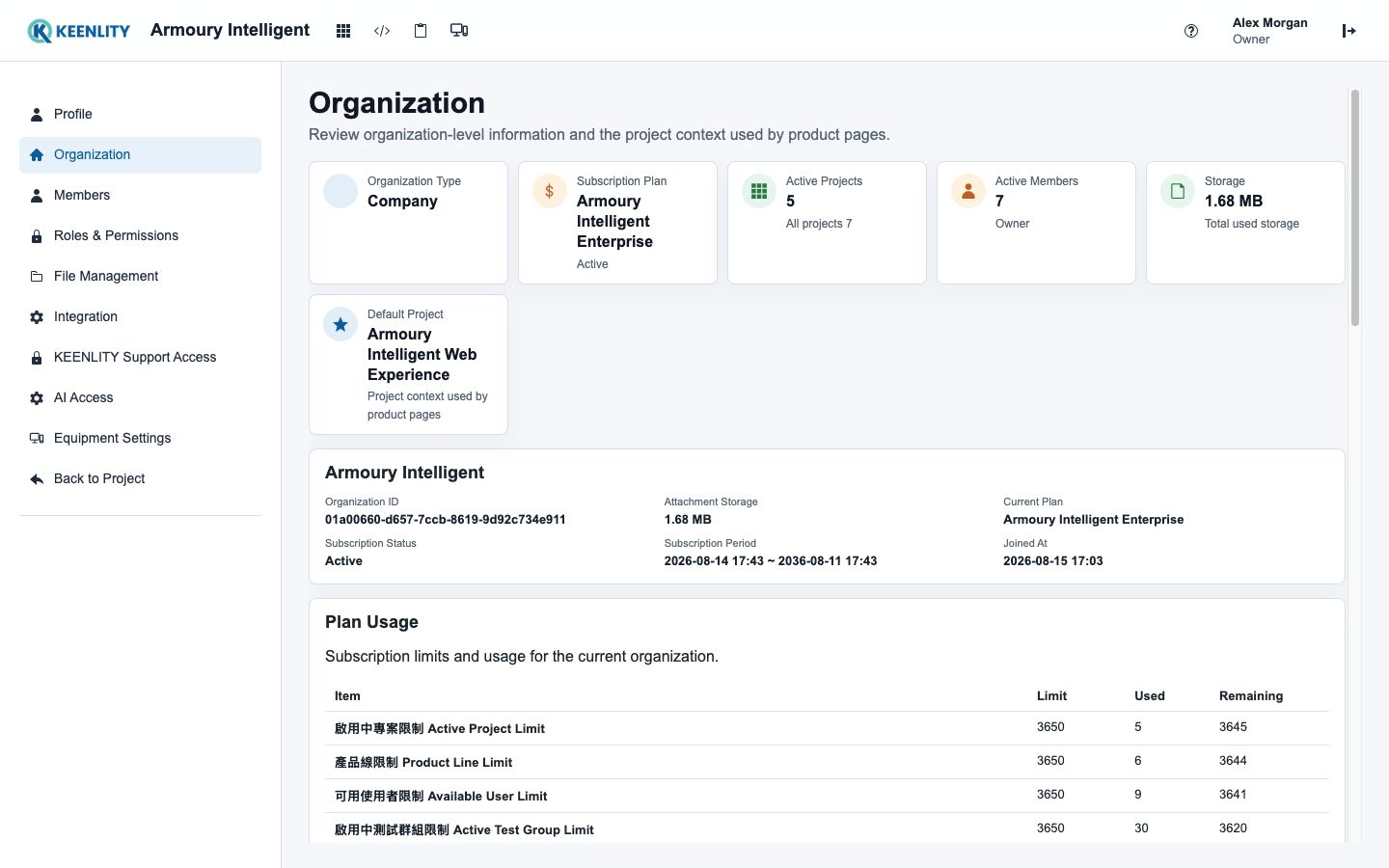
Task: Click the green grid icon on Active Projects card
Action: point(759,191)
